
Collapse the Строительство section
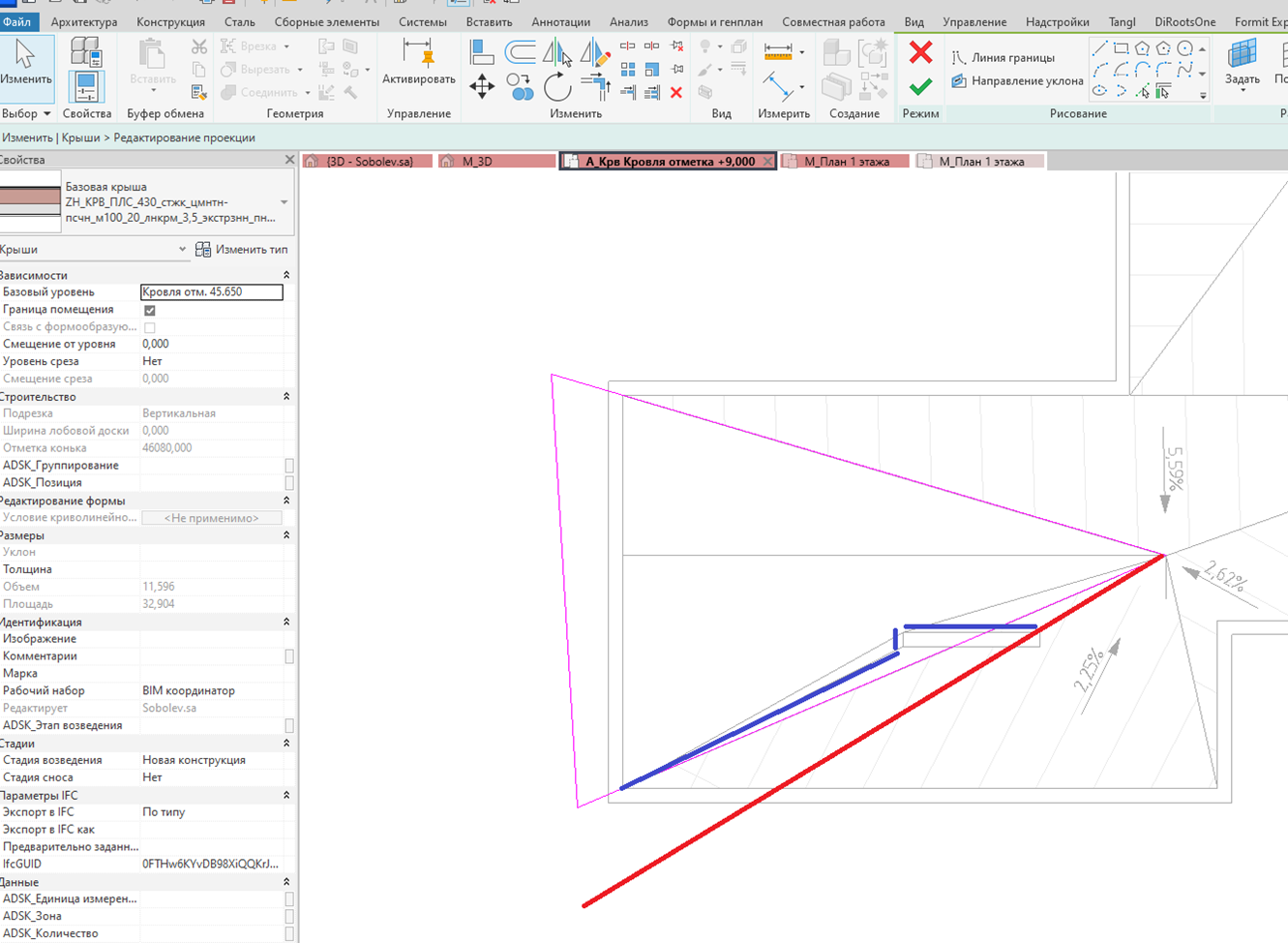(x=285, y=397)
